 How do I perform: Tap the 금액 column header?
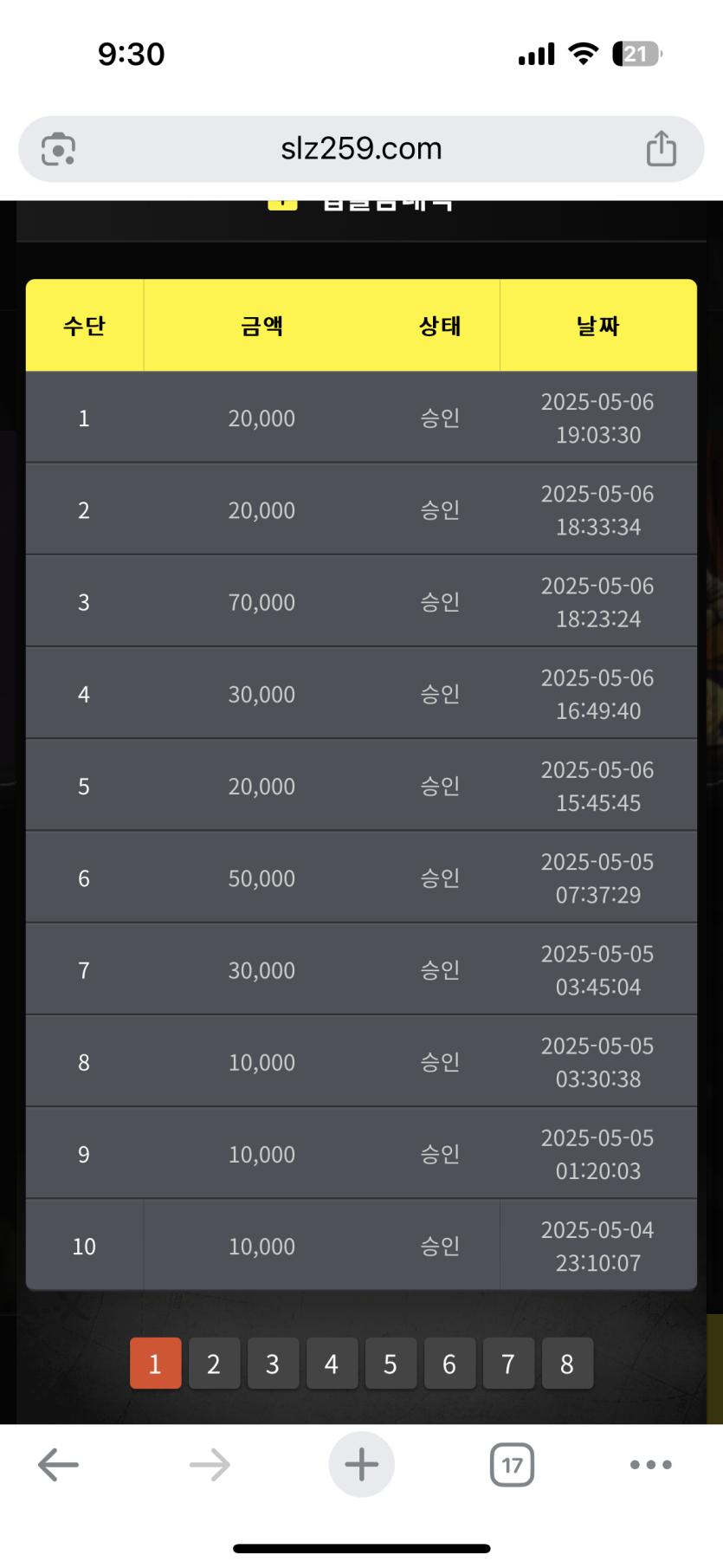pyautogui.click(x=261, y=326)
